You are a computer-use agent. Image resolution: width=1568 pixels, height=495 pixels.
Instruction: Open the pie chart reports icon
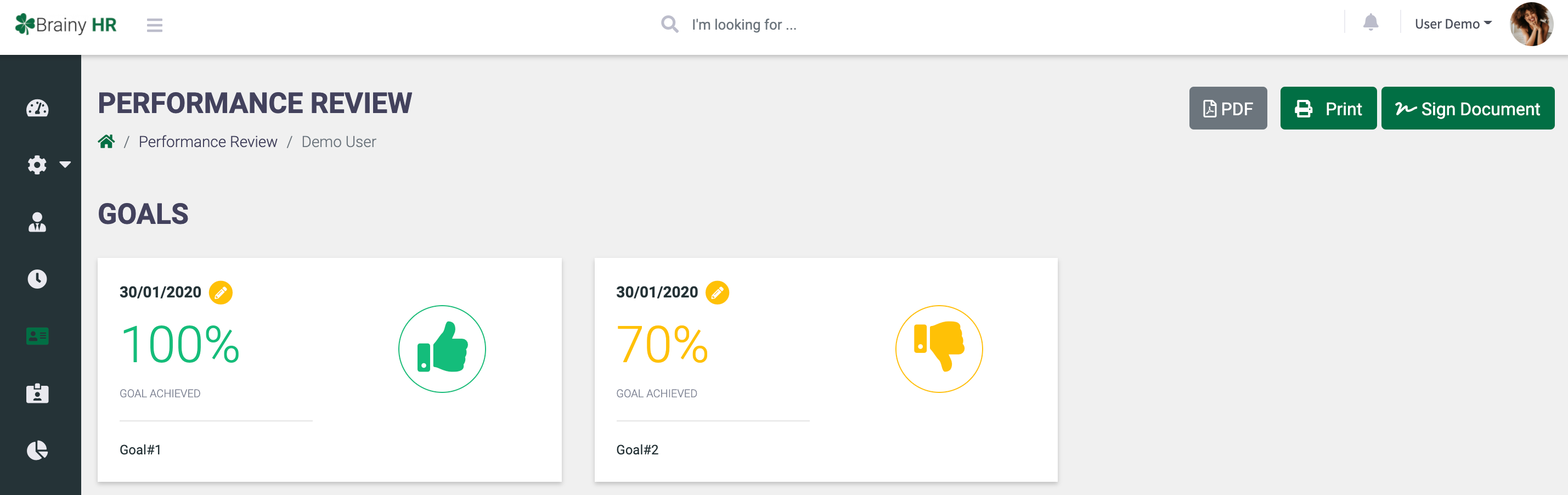pyautogui.click(x=37, y=450)
